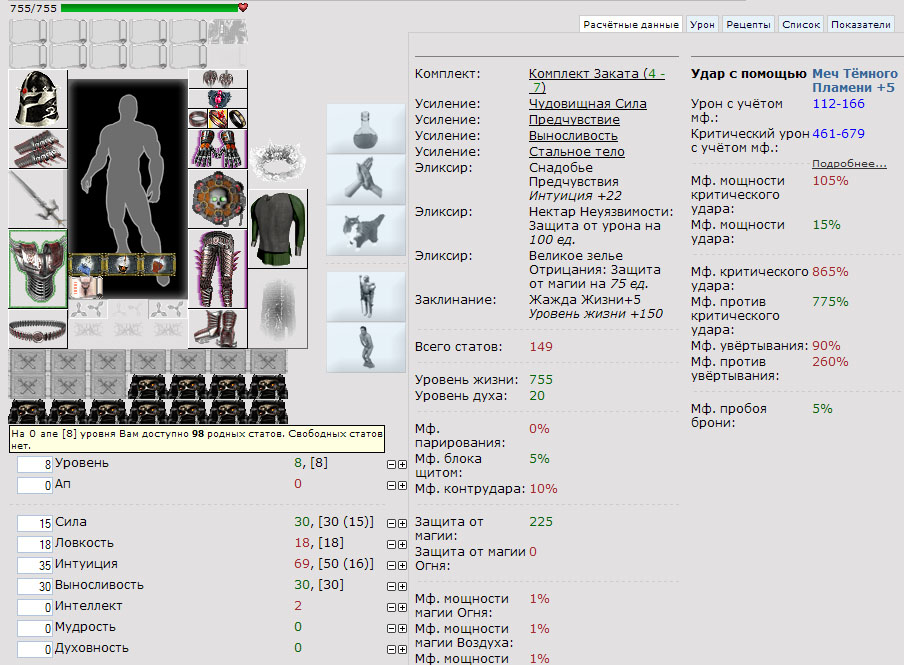Click the Выносливость value input field
Viewport: 904px width, 665px height.
point(35,587)
